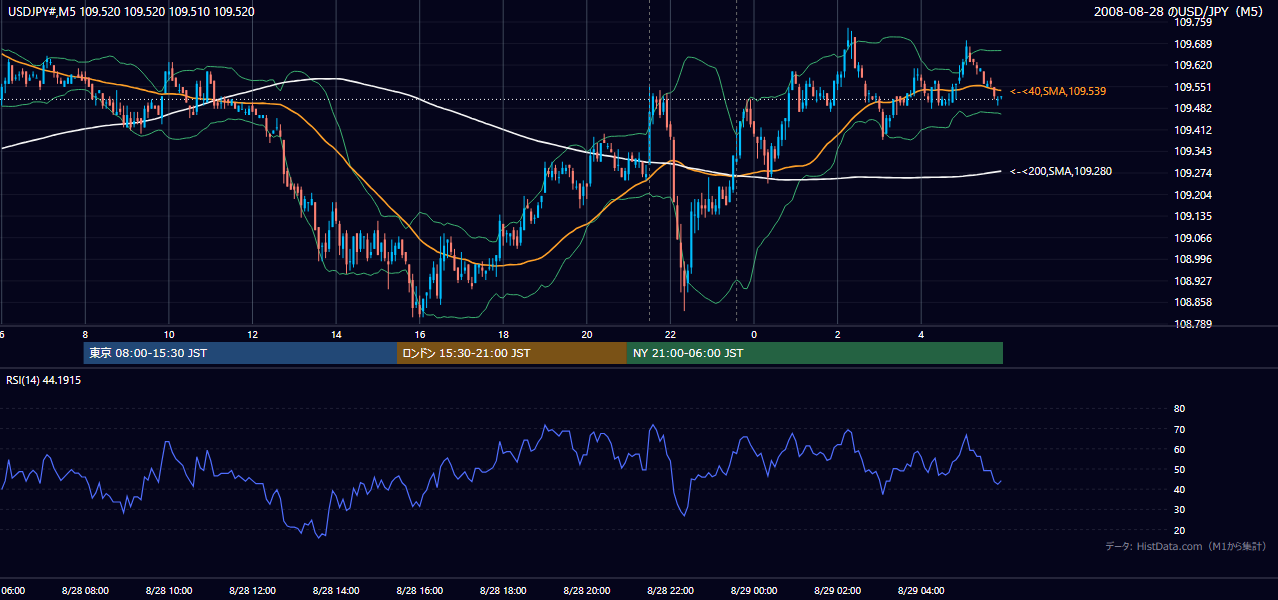Viewport: 1278px width, 600px height.
Task: Click hour tick 12 below the price chart
Action: 252,335
